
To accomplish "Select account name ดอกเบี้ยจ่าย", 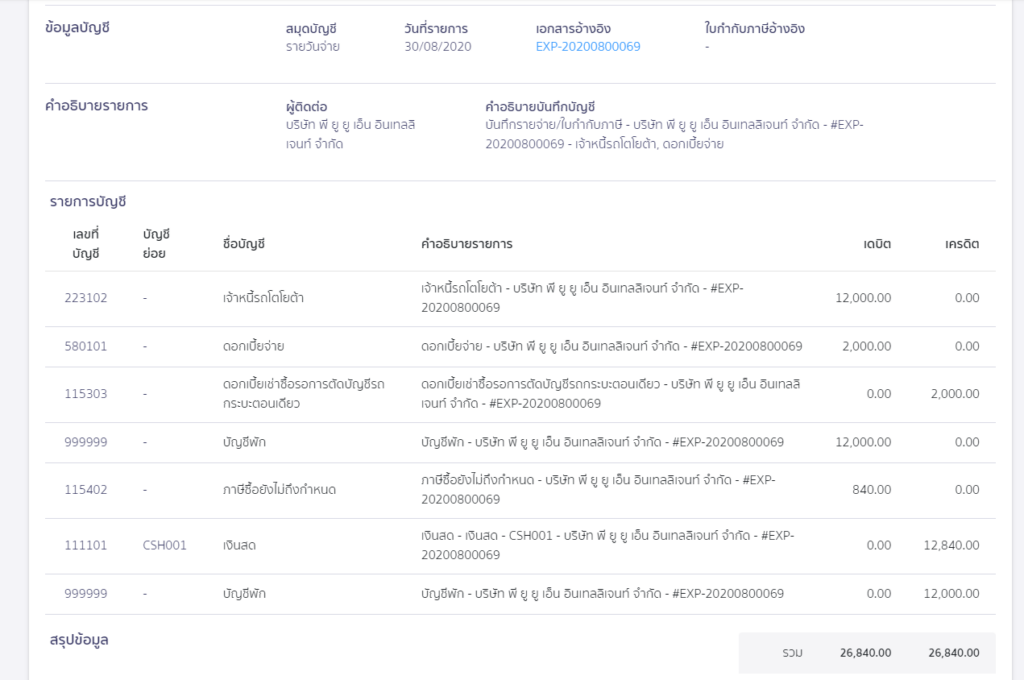I will point(253,346).
